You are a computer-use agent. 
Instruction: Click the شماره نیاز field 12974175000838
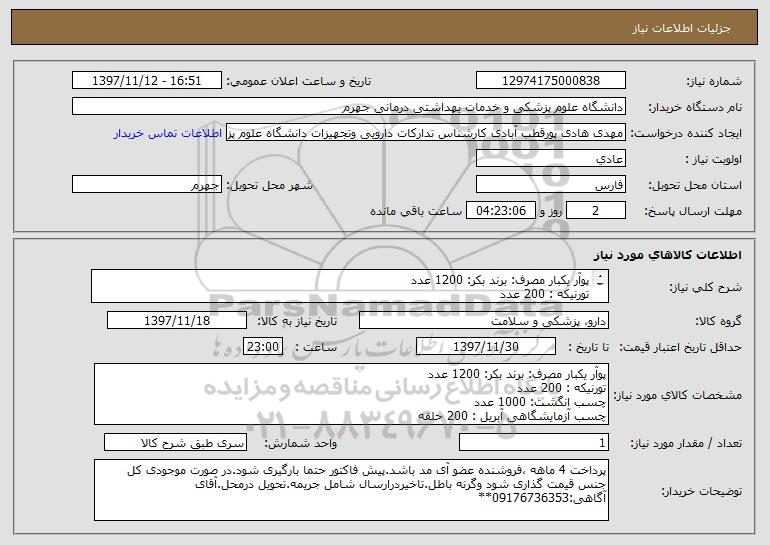pyautogui.click(x=550, y=81)
